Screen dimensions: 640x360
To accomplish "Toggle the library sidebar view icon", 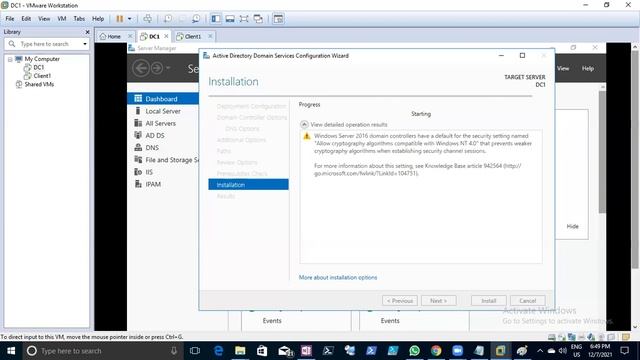I will pos(216,19).
